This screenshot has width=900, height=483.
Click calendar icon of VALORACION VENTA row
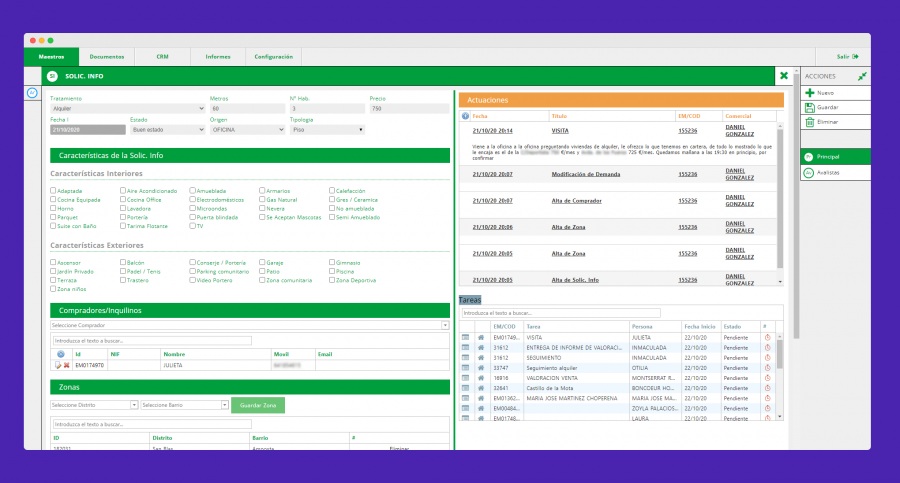465,378
